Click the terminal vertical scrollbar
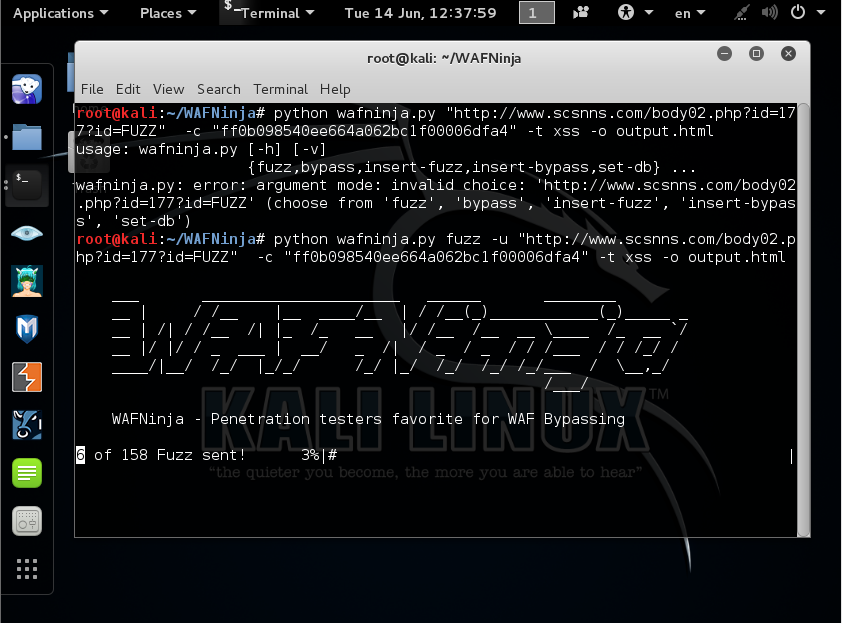This screenshot has width=842, height=623. (x=803, y=320)
